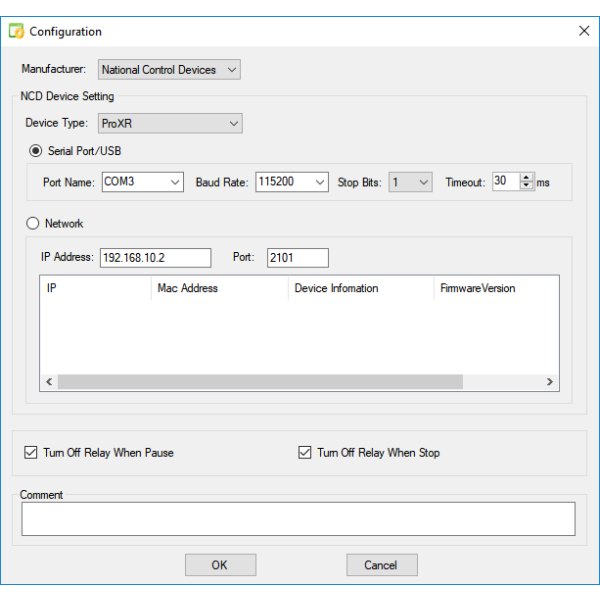
Task: Select the Network radio button
Action: pos(33,223)
